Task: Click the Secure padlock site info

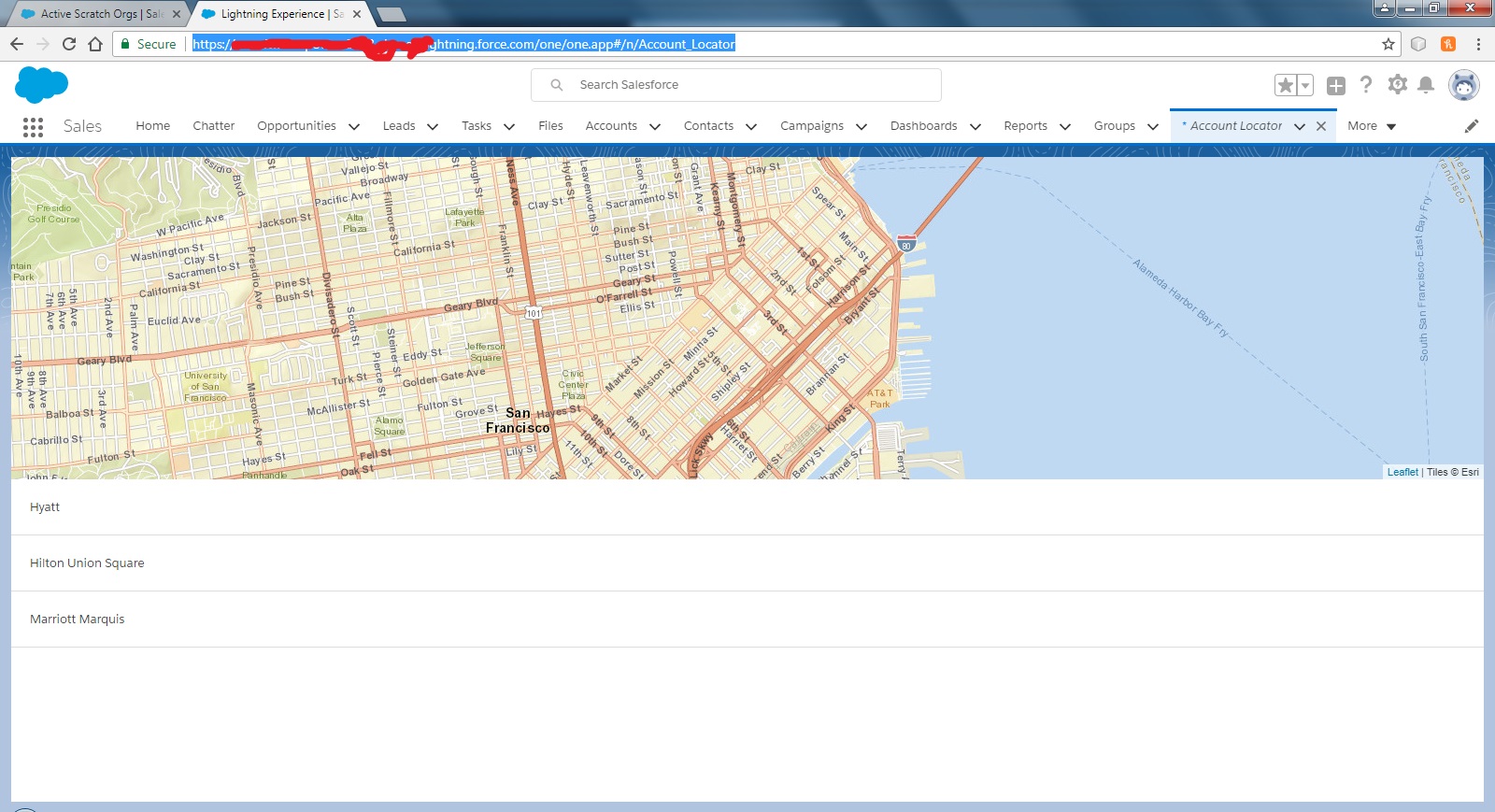Action: [x=148, y=44]
